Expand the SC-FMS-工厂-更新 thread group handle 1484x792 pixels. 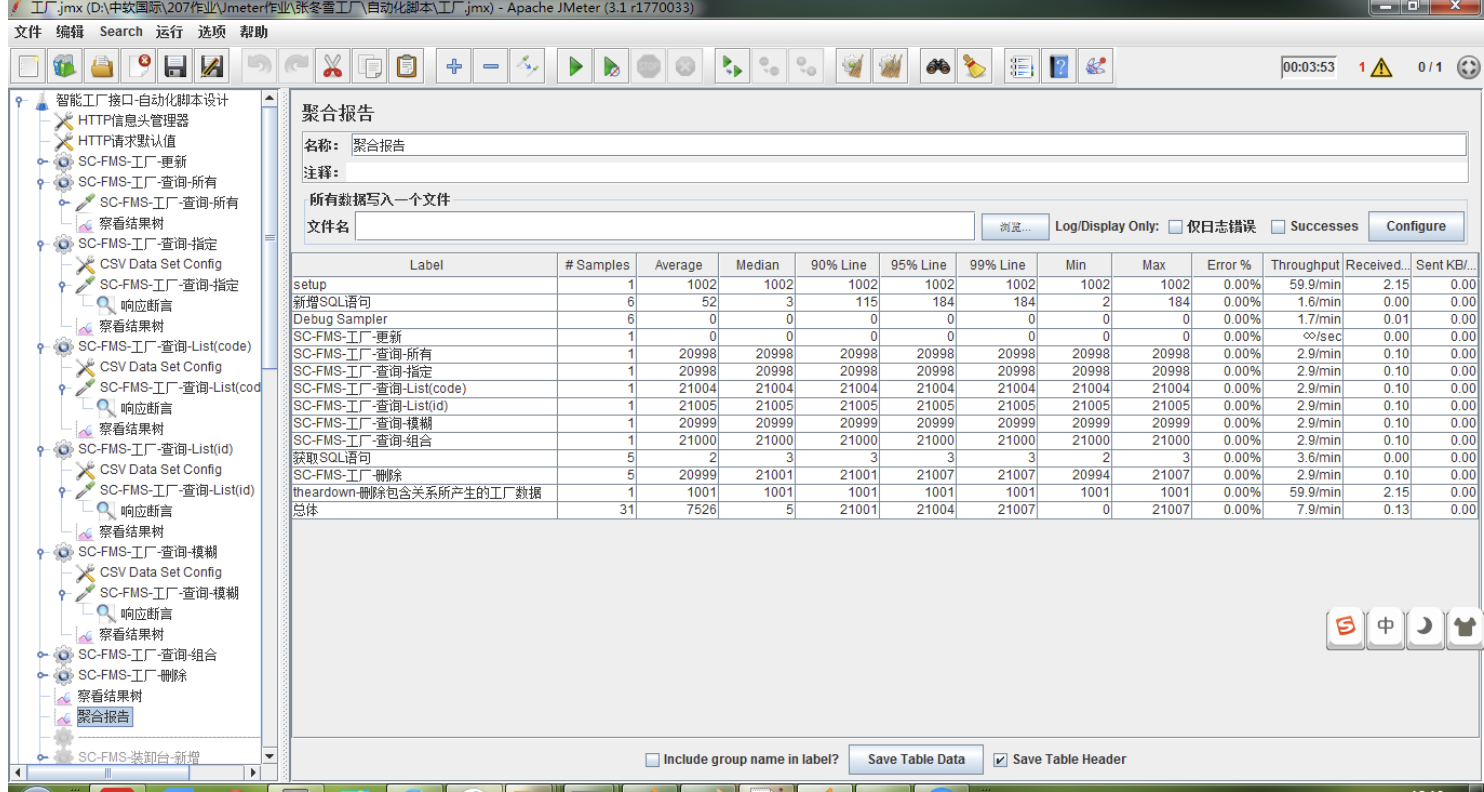click(41, 161)
